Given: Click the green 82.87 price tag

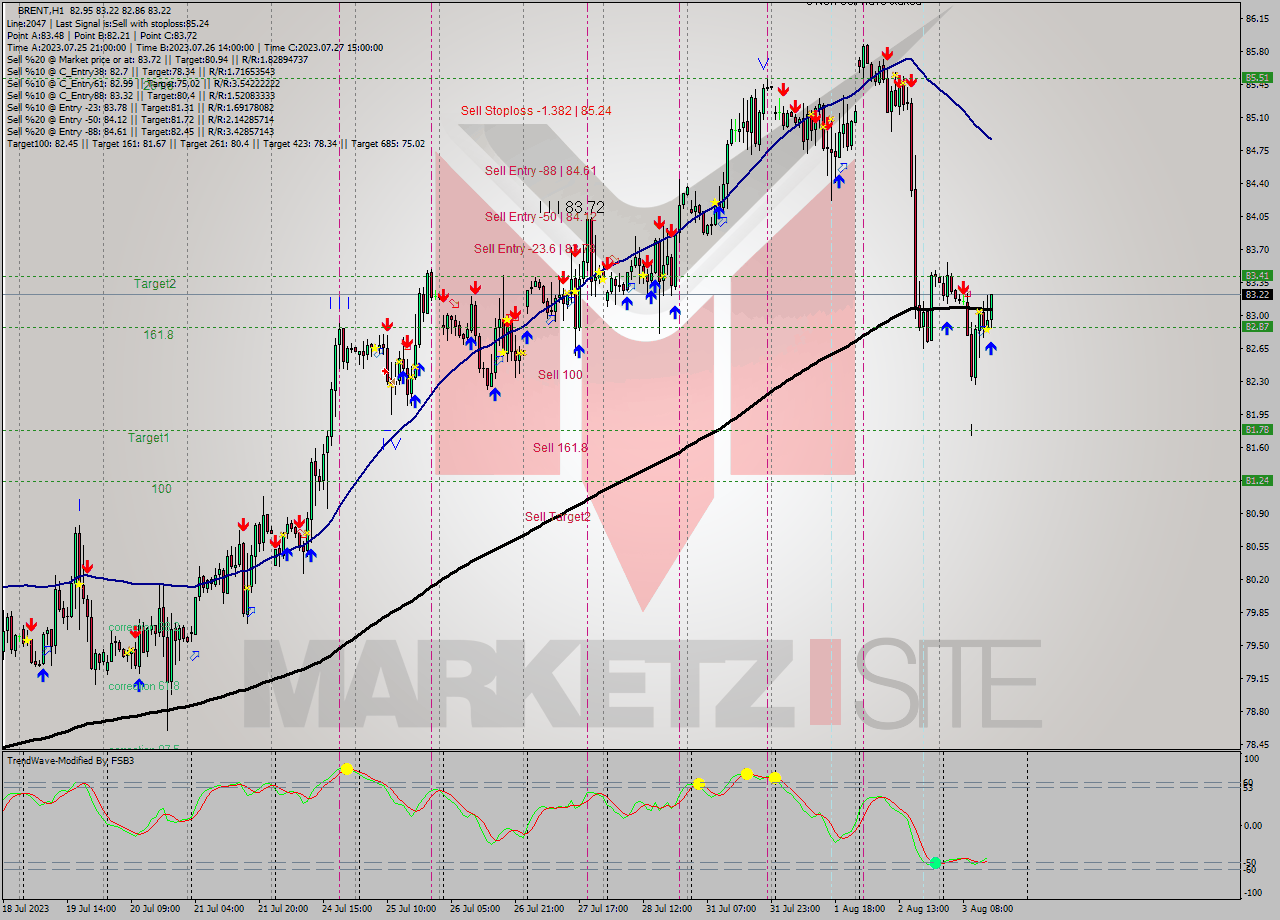Looking at the screenshot, I should [x=1257, y=326].
